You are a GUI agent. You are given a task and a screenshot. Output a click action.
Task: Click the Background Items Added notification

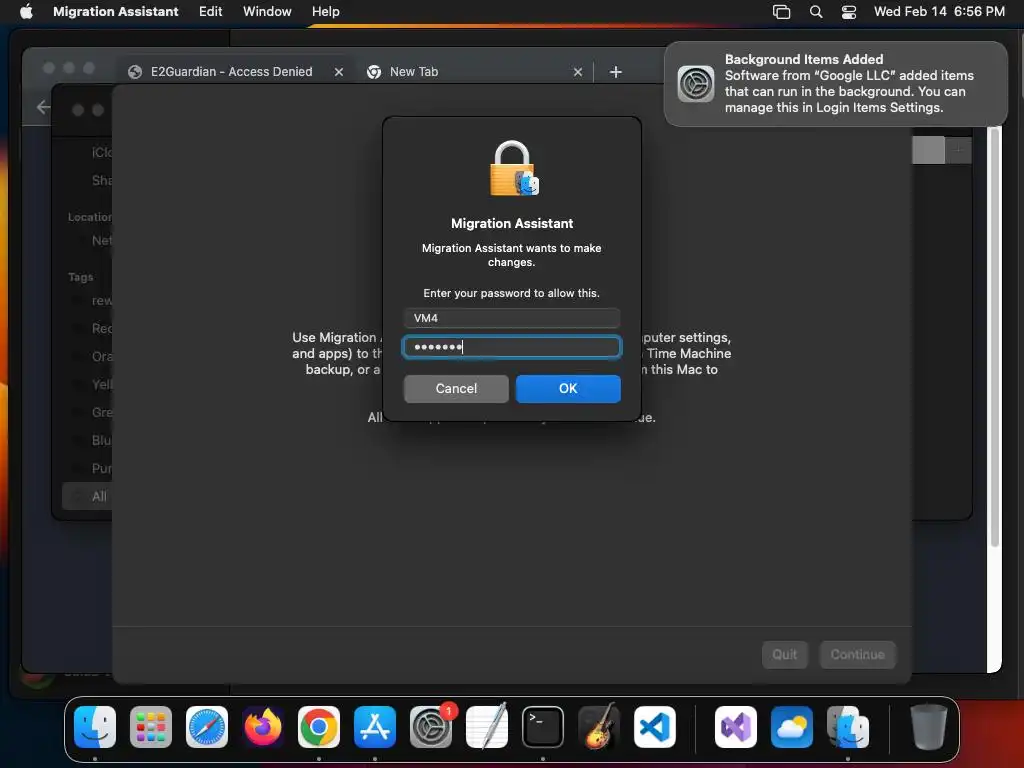[836, 84]
